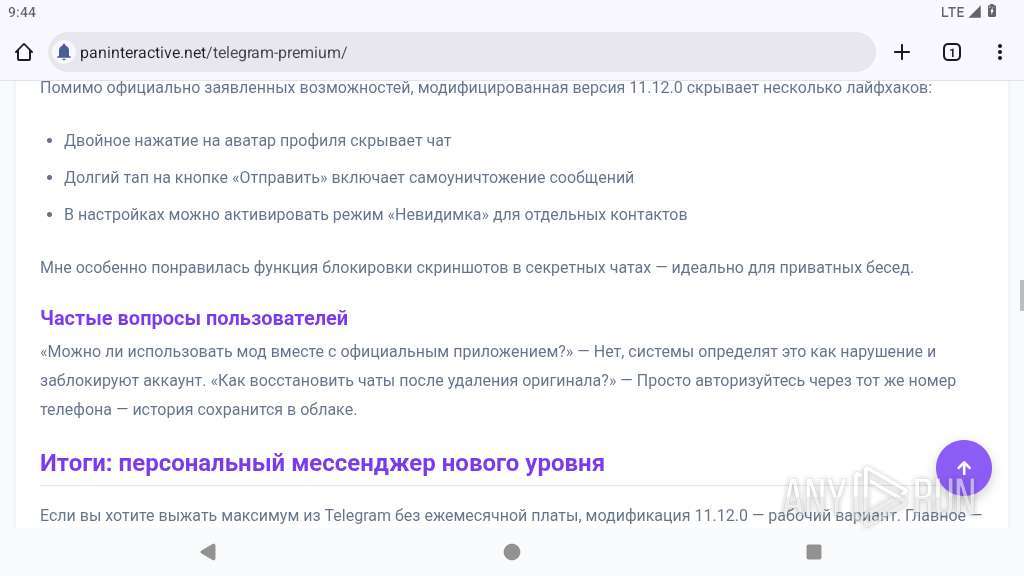Click bullet about режим «Невидимка» for contacts
Viewport: 1024px width, 576px height.
pyautogui.click(x=376, y=215)
